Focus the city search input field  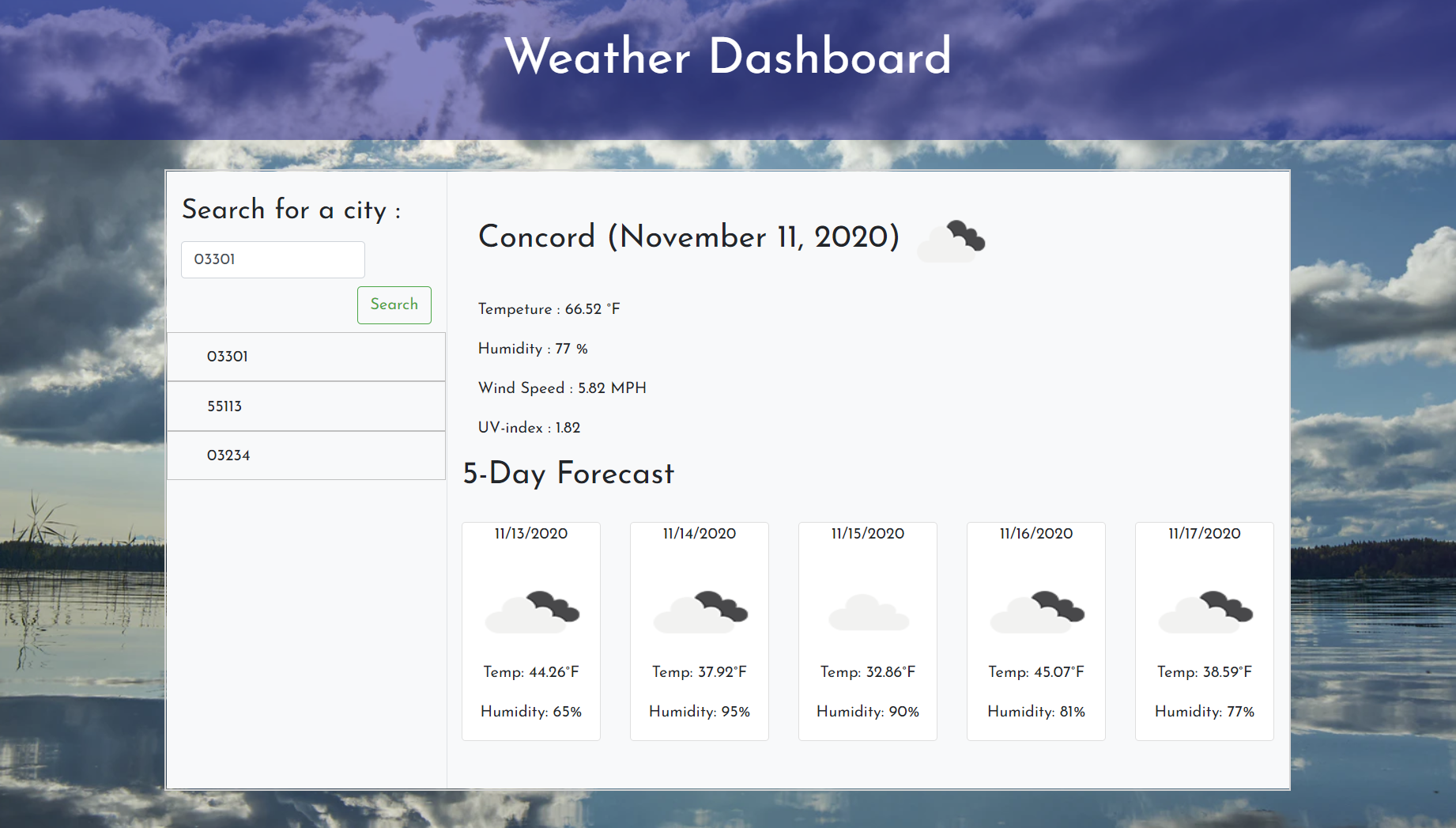(x=273, y=259)
